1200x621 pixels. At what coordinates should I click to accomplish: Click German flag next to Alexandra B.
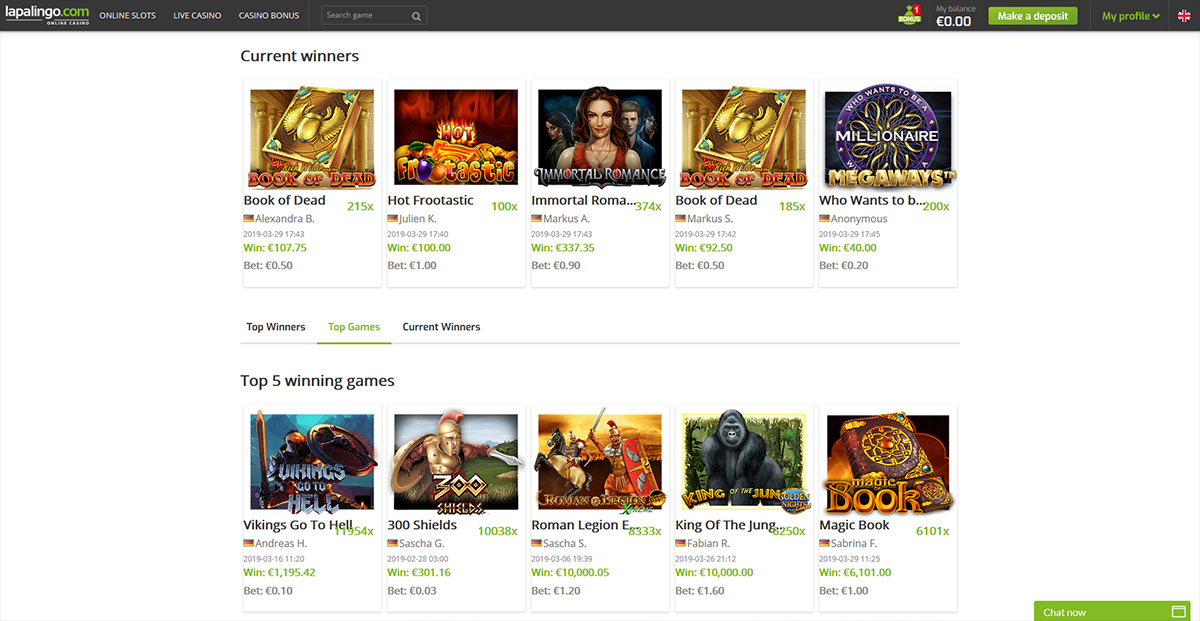click(249, 219)
